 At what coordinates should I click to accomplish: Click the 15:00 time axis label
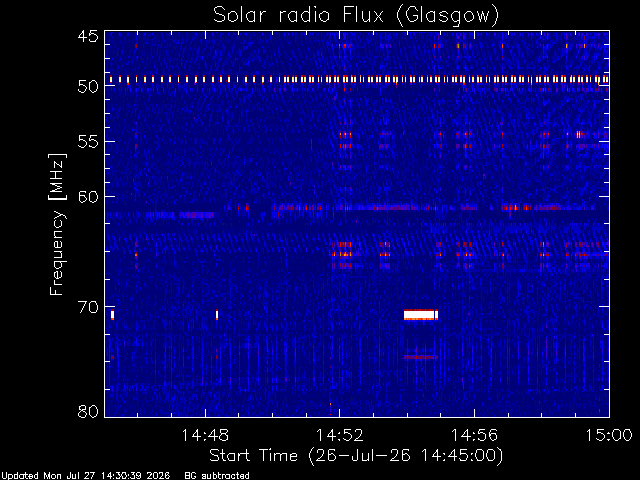point(609,436)
